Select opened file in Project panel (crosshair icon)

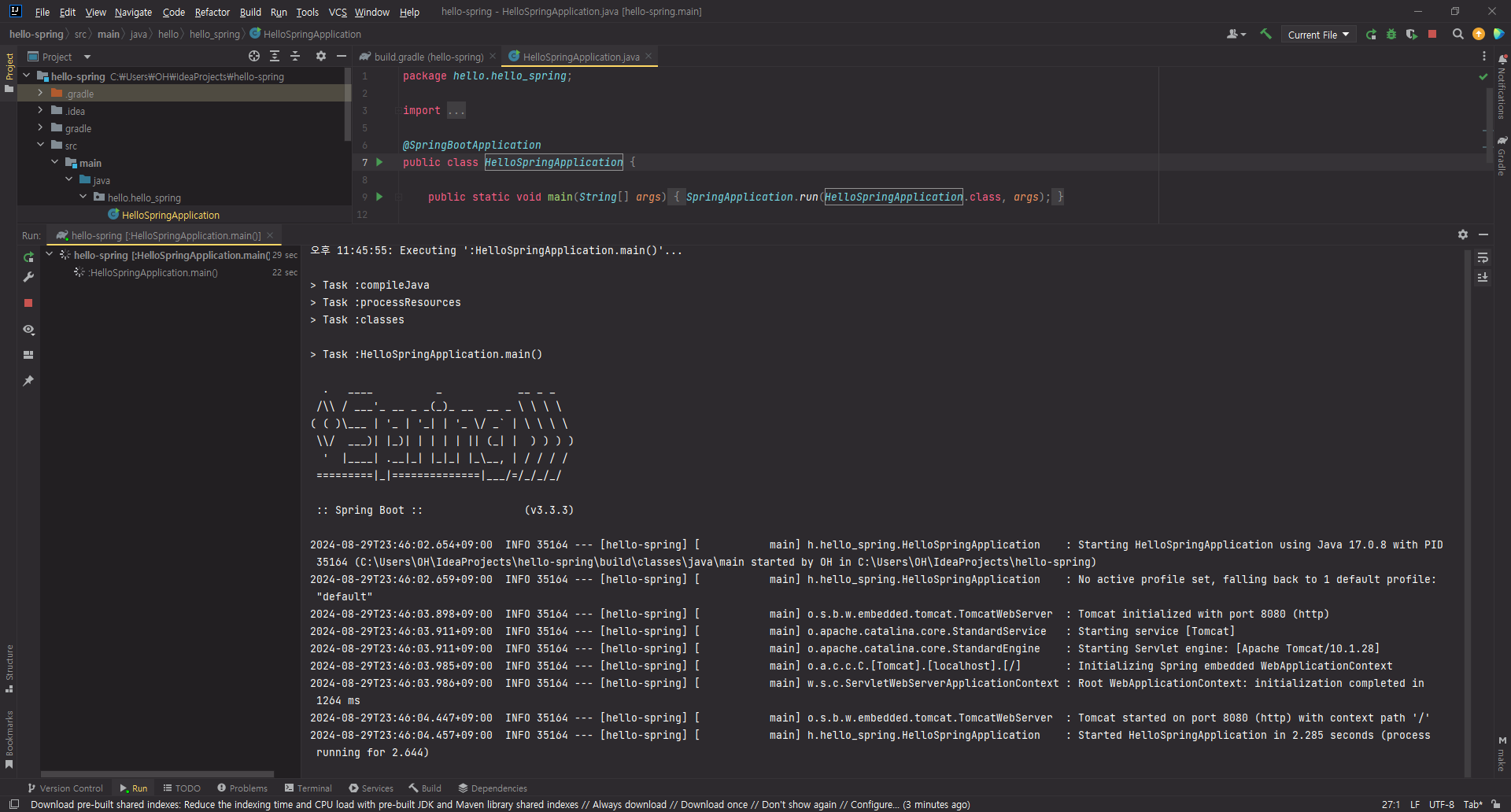254,56
